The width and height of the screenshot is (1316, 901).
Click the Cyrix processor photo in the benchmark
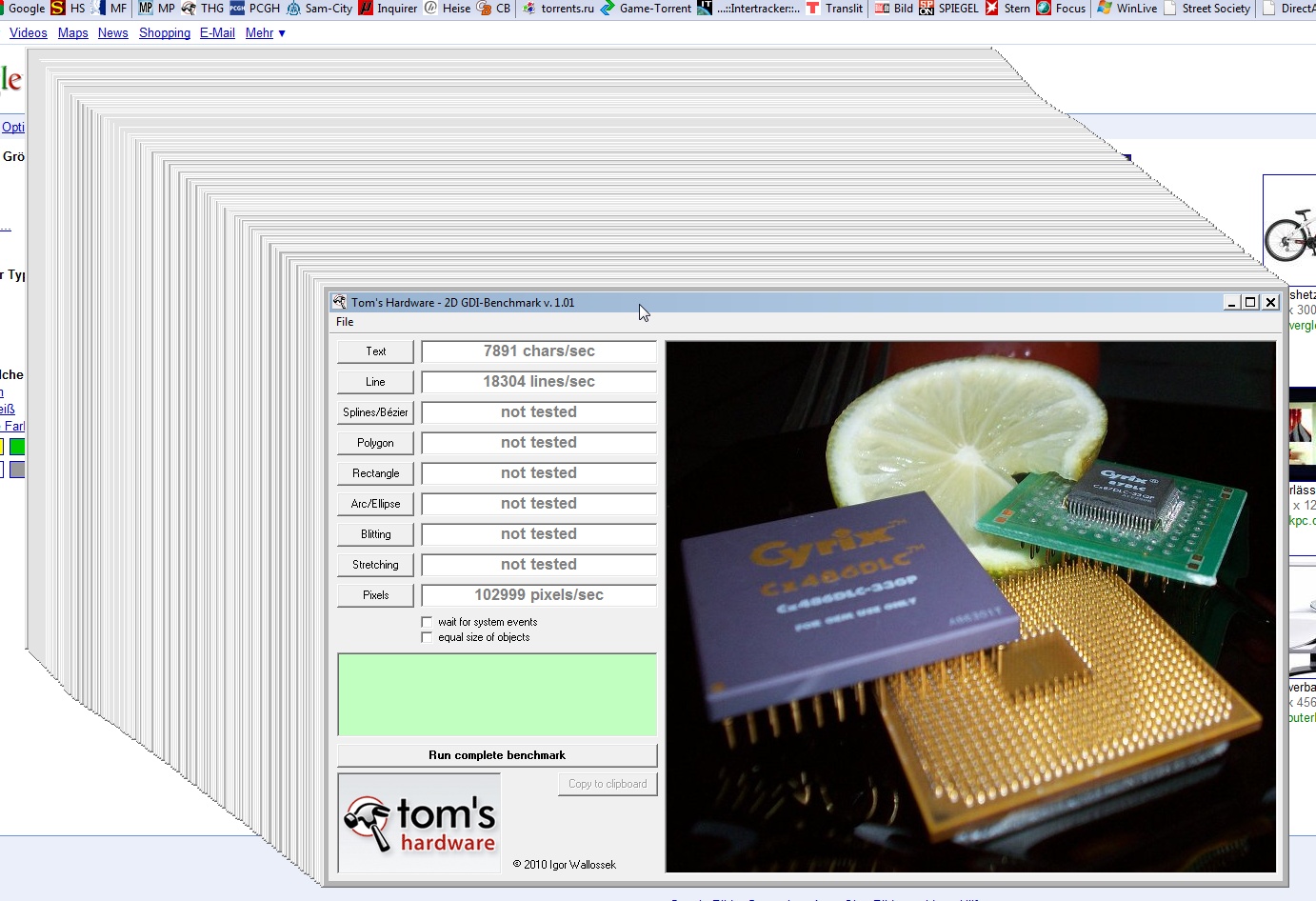pos(970,607)
